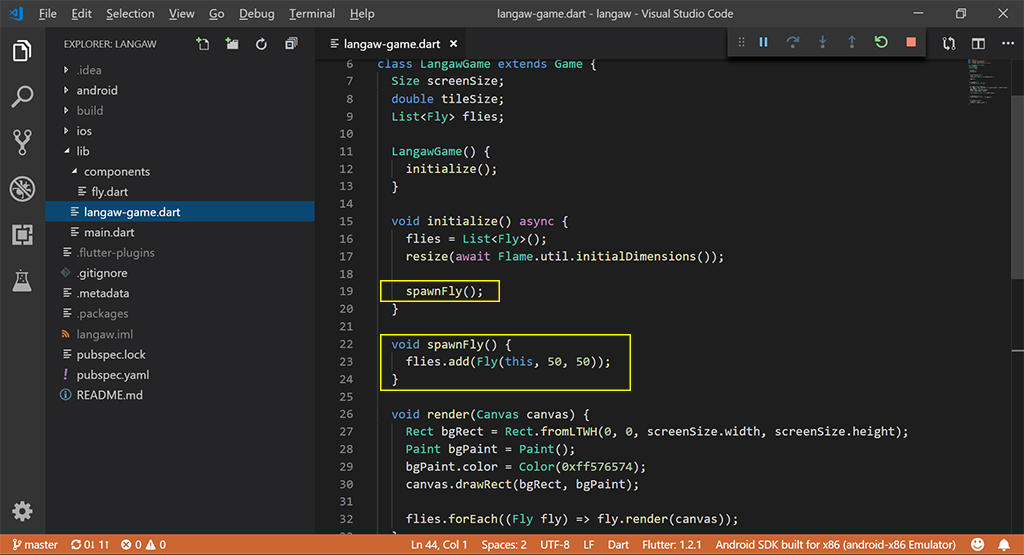Click the New File icon in Explorer
Viewport: 1024px width, 555px height.
[203, 44]
